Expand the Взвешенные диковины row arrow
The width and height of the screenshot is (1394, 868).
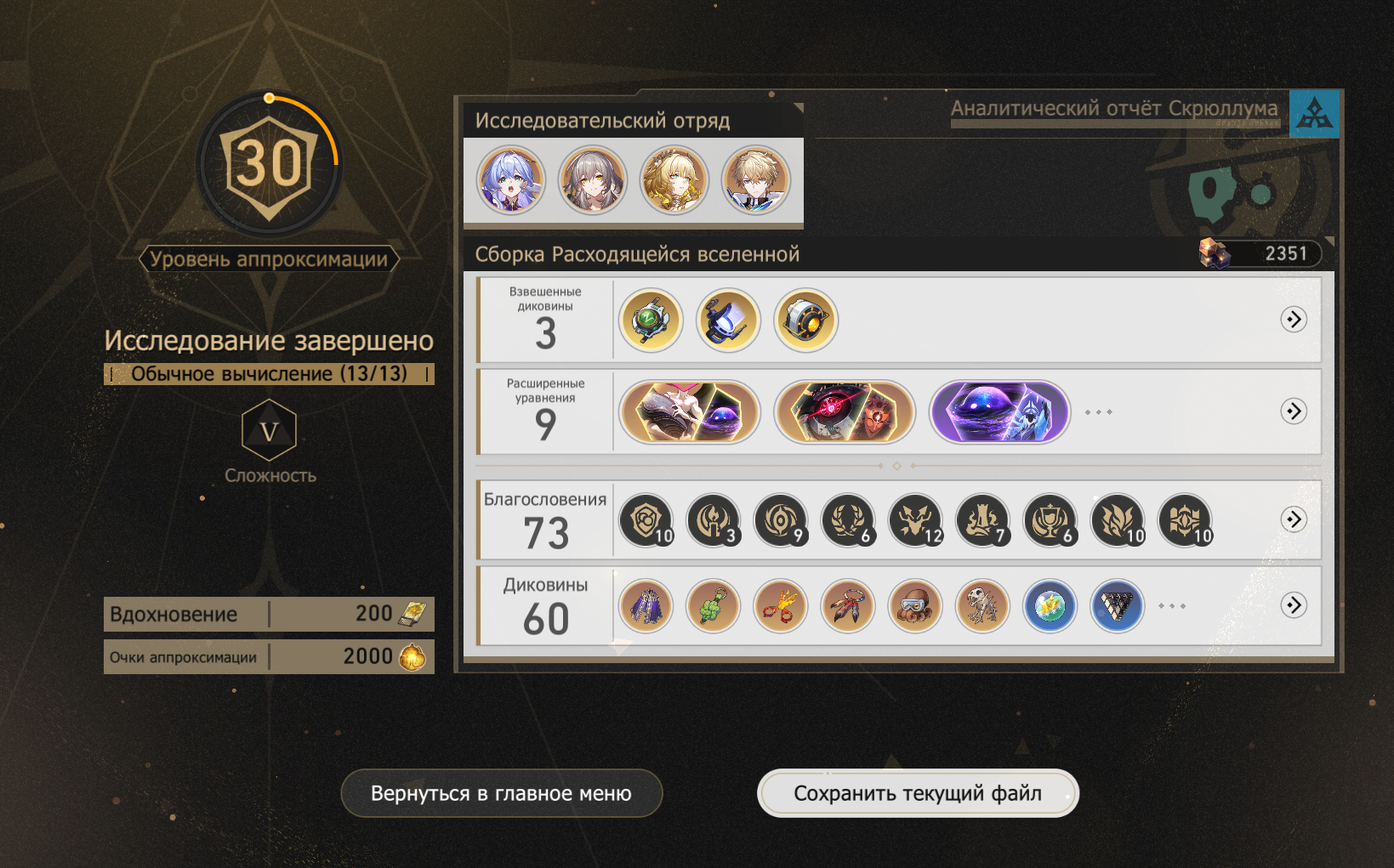click(x=1294, y=319)
